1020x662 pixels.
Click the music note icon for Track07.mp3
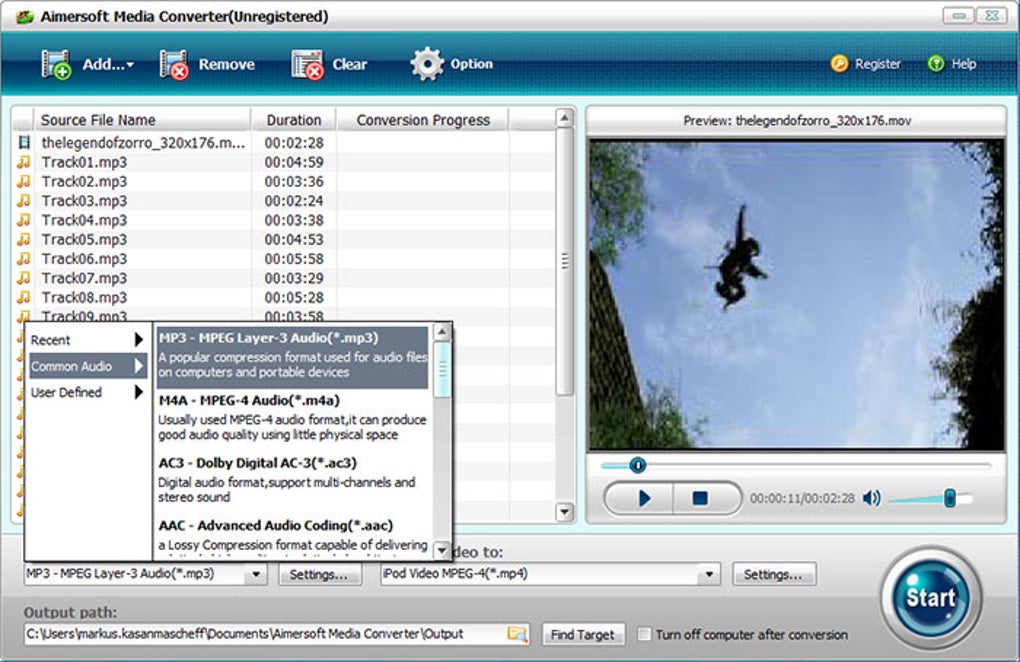tap(24, 278)
